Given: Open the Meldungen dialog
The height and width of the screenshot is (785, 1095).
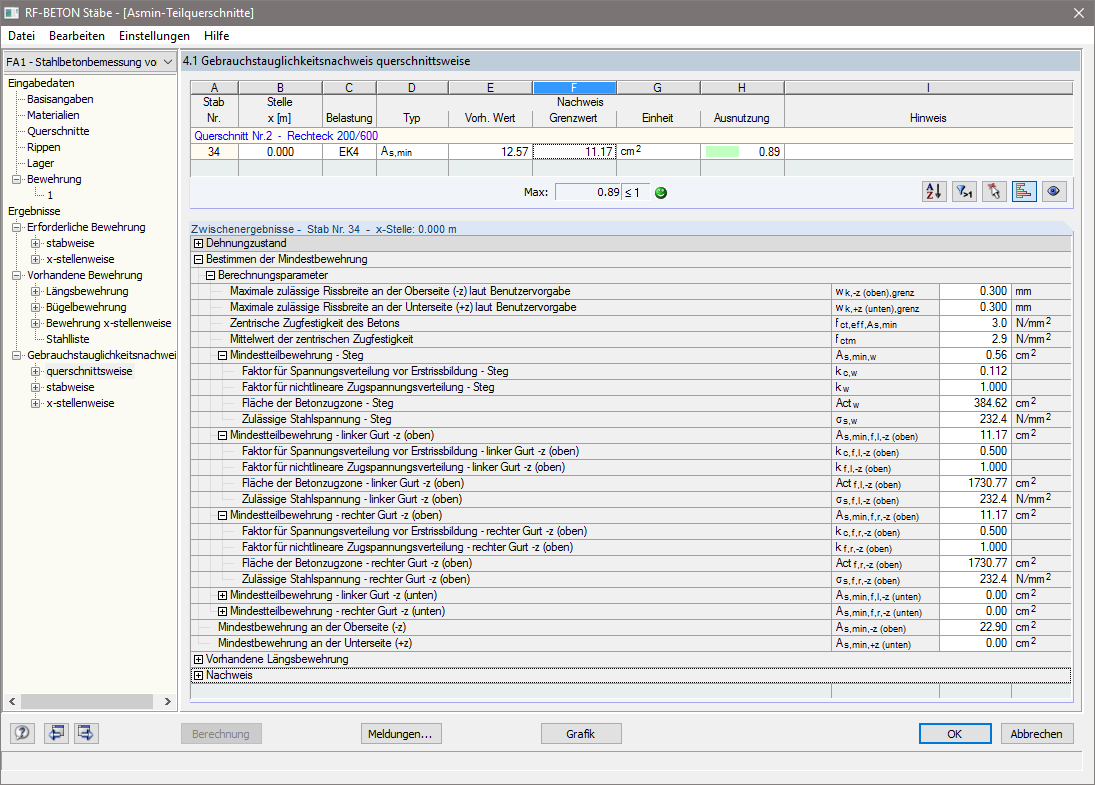Looking at the screenshot, I should pyautogui.click(x=401, y=733).
